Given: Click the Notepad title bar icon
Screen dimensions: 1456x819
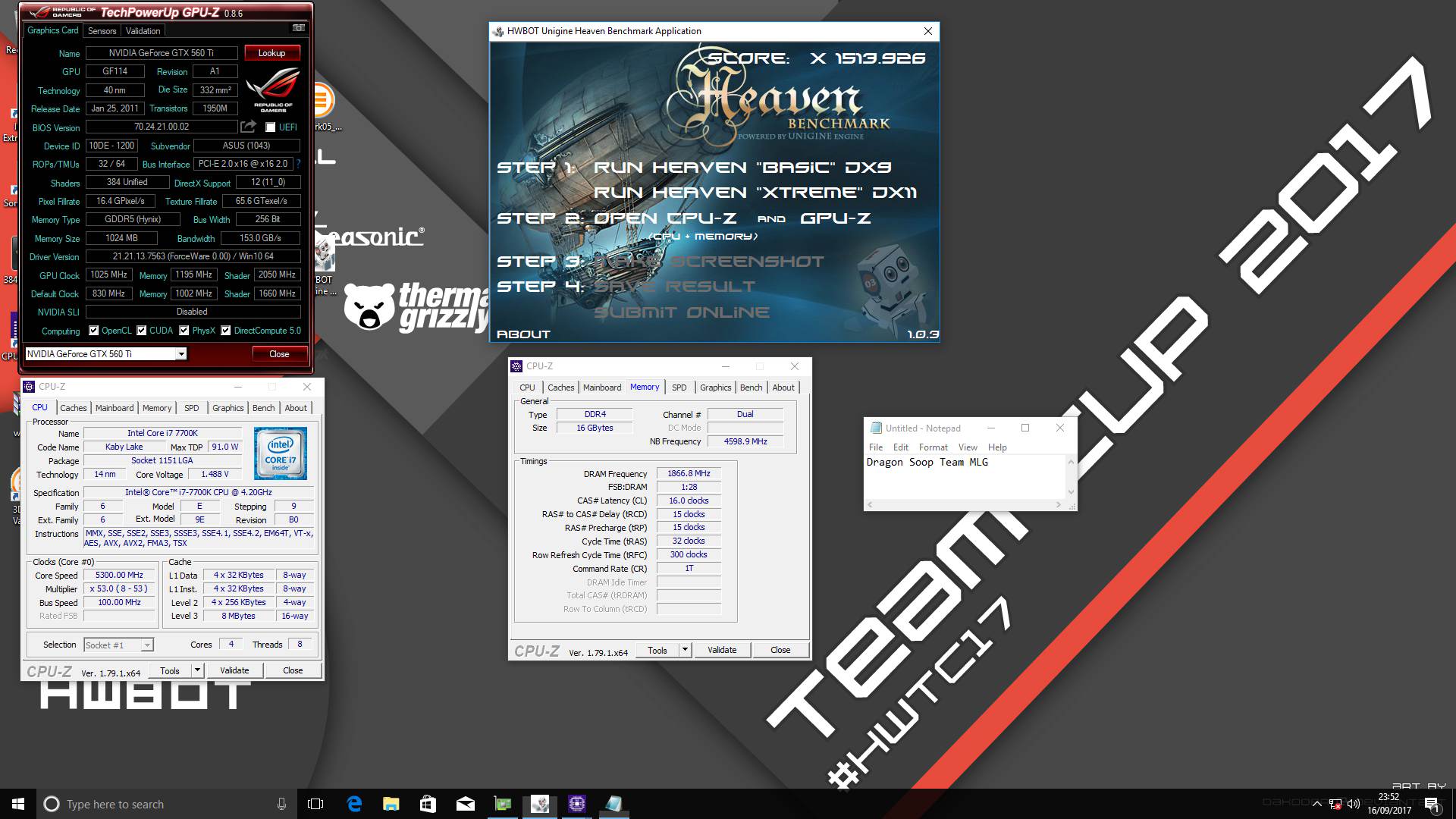Looking at the screenshot, I should click(876, 428).
